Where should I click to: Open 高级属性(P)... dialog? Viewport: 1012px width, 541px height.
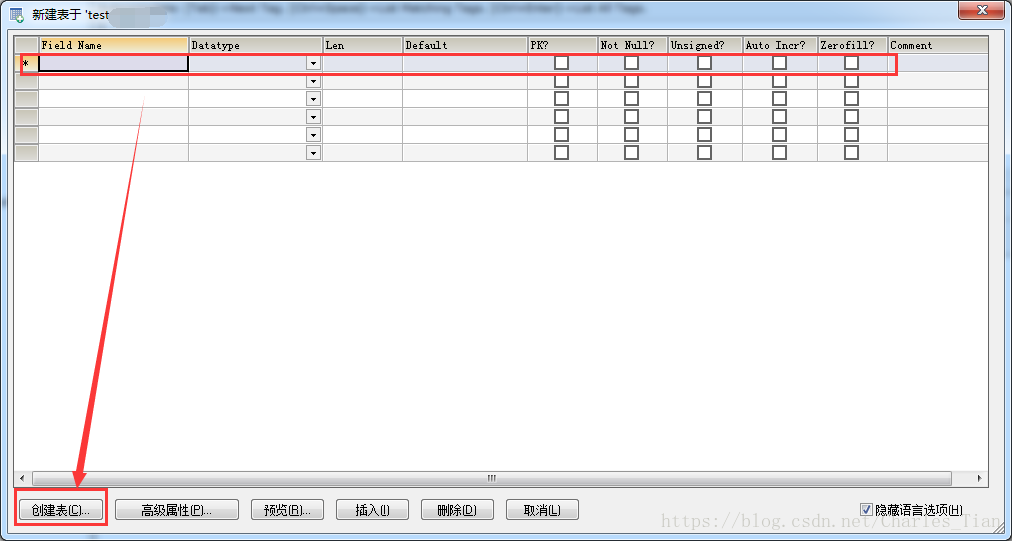pos(177,509)
